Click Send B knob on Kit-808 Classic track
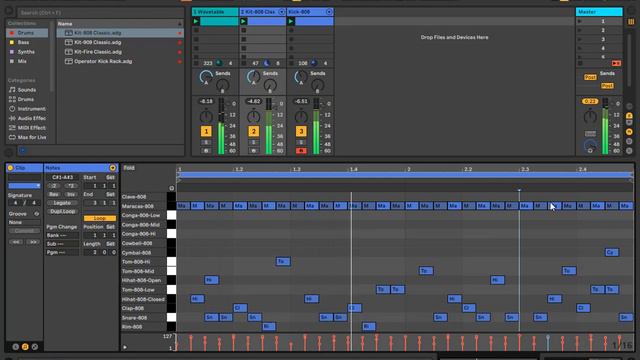Screen dimensions: 640x360 coord(270,85)
